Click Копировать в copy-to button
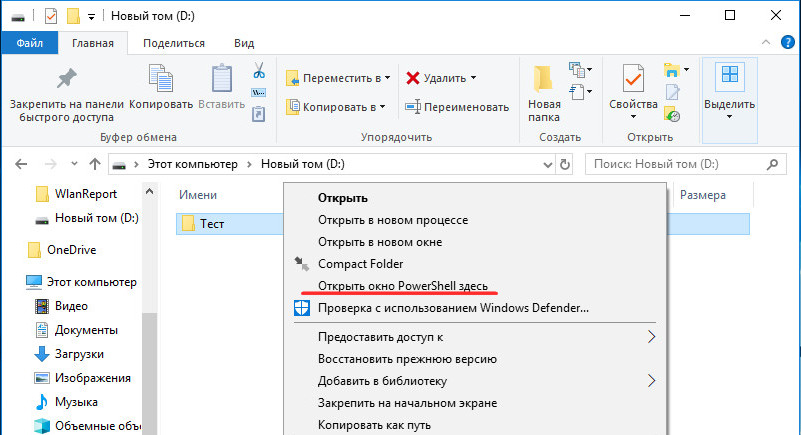This screenshot has width=801, height=435. coord(336,107)
